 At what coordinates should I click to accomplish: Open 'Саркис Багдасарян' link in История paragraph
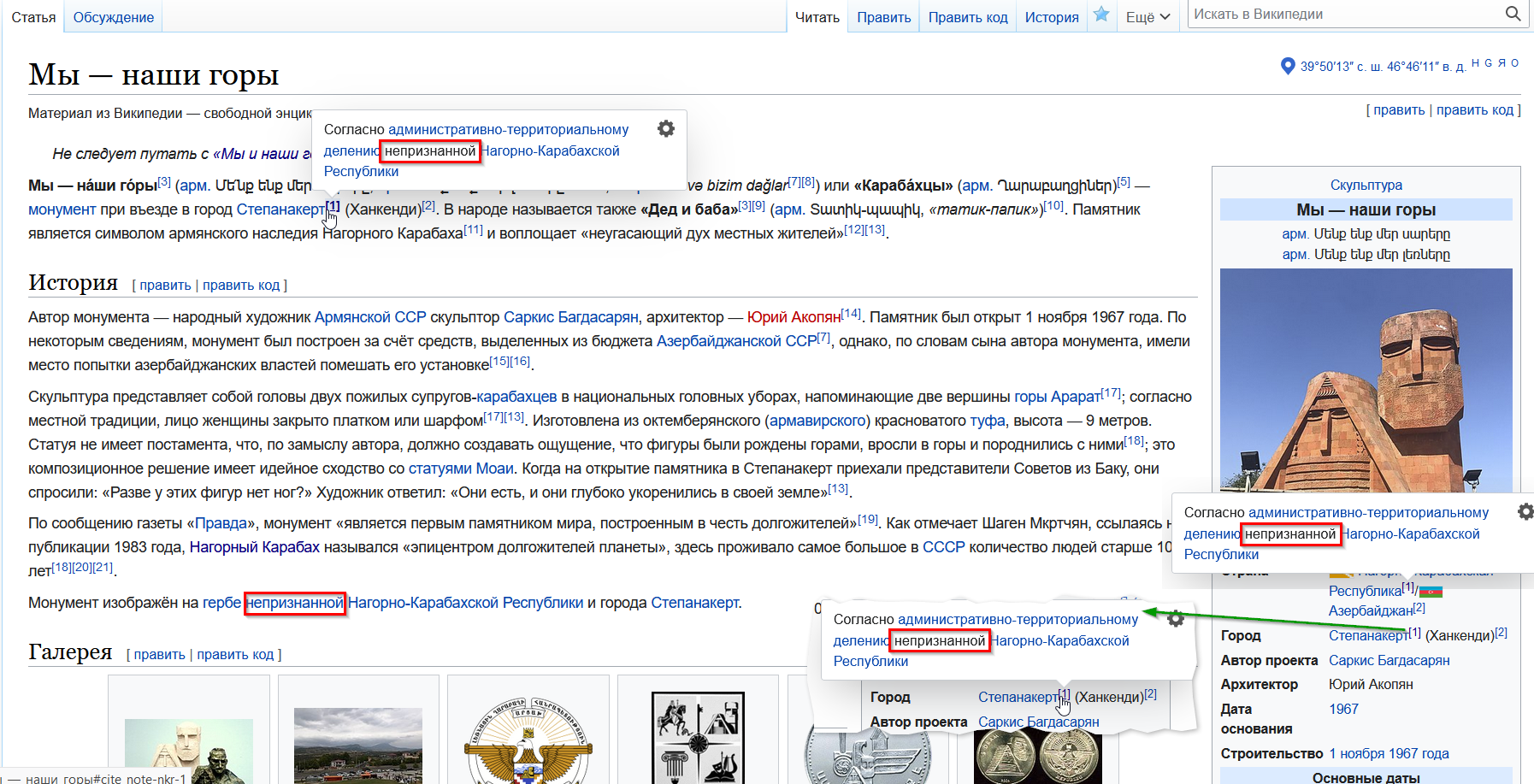(571, 317)
